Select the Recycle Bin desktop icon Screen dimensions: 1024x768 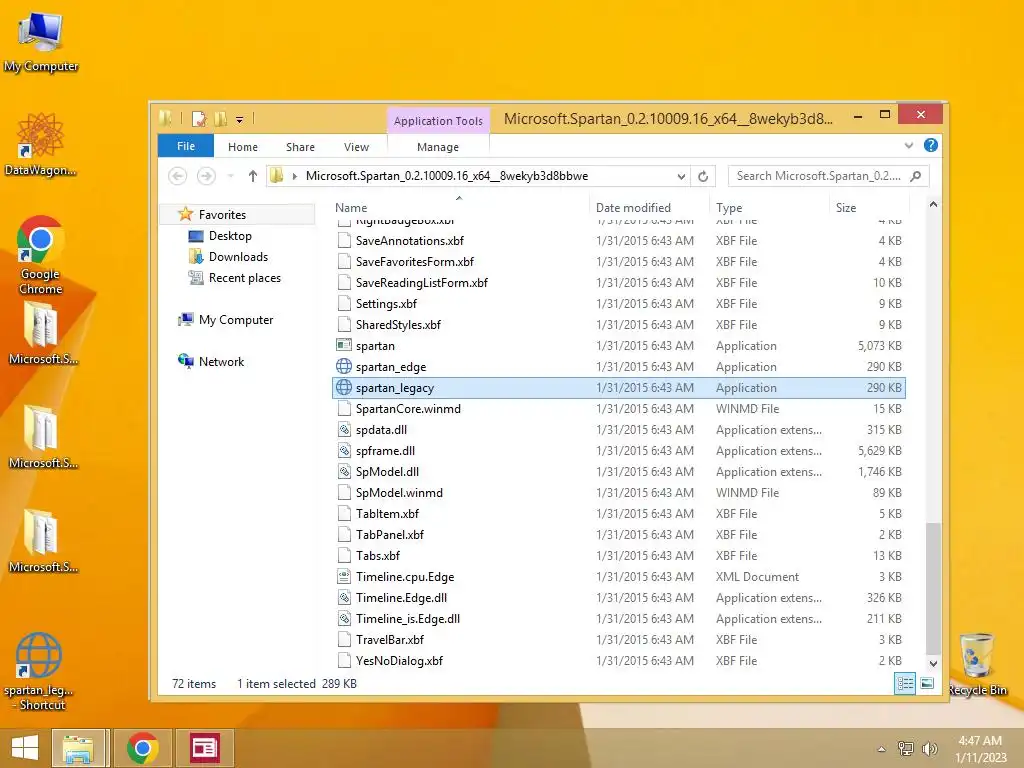click(x=977, y=664)
